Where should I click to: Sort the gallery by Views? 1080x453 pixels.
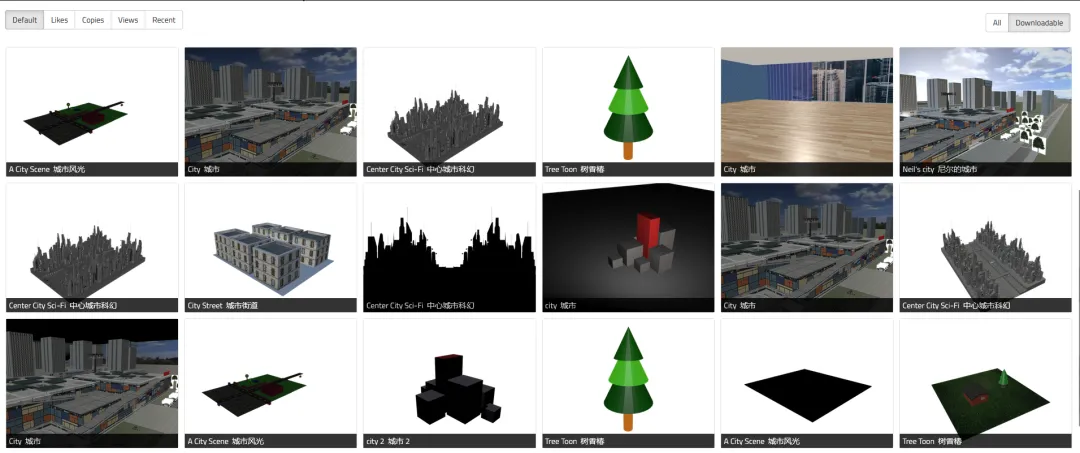pyautogui.click(x=128, y=20)
